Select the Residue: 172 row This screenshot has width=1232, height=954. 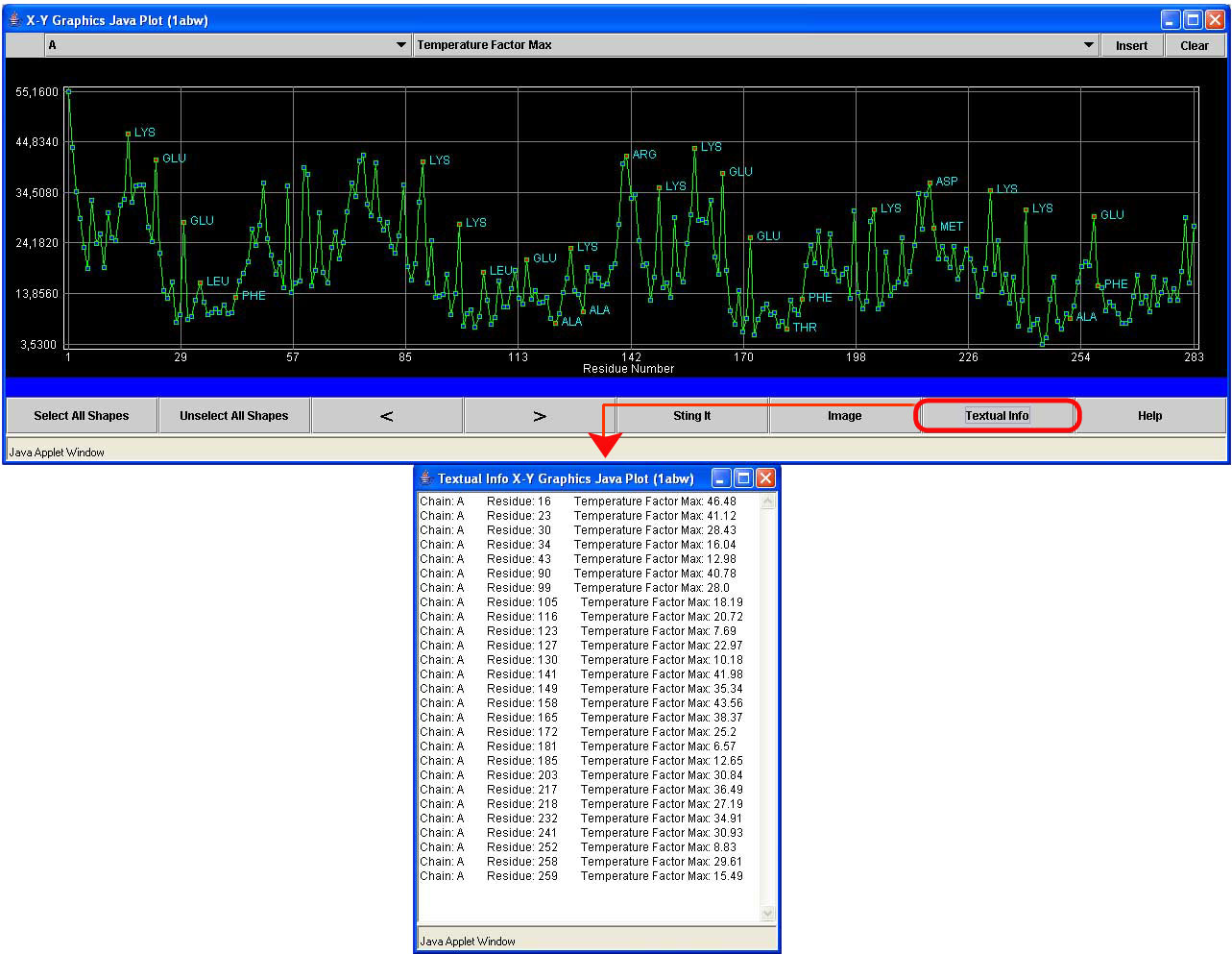coord(578,732)
